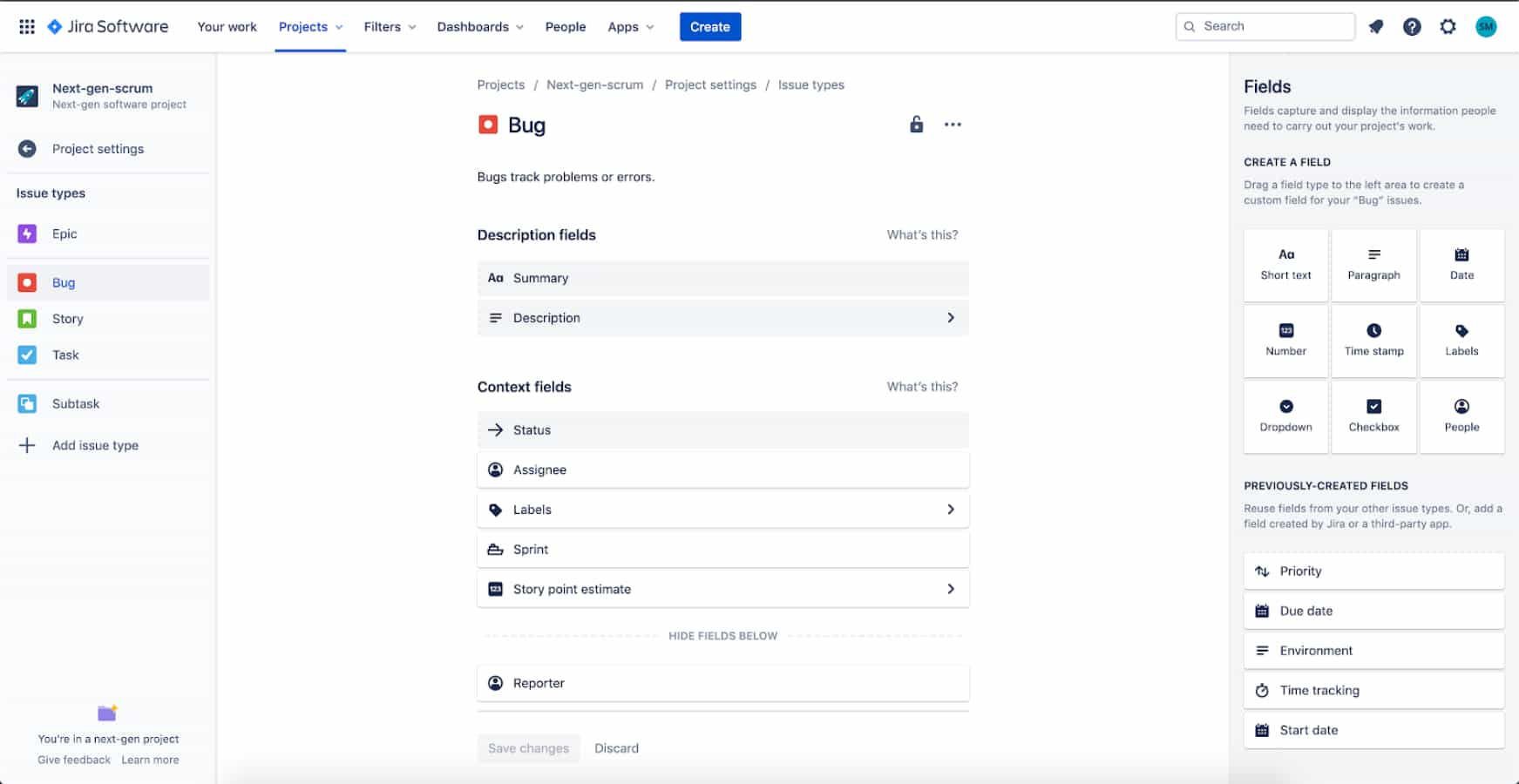
Task: Select the Time stamp field type
Action: click(x=1373, y=340)
